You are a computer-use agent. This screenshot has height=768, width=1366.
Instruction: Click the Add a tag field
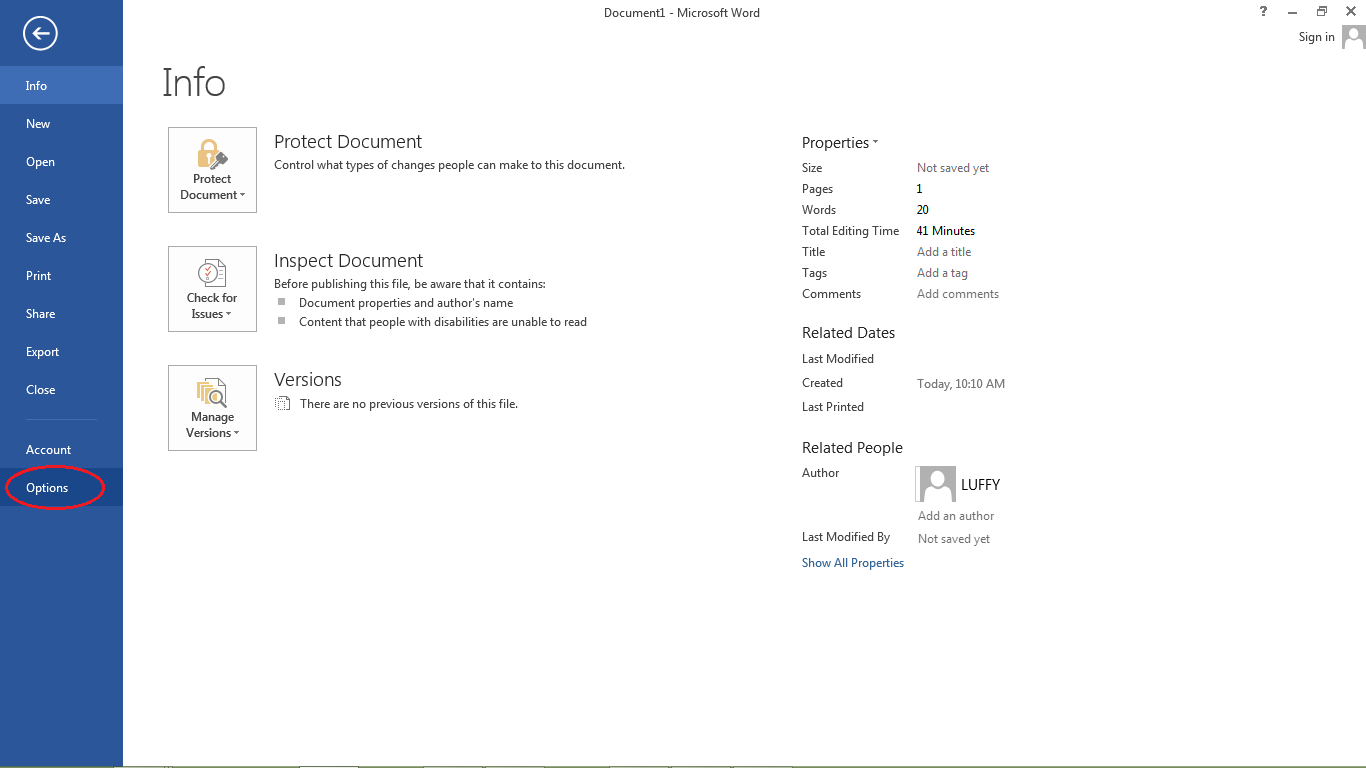tap(942, 273)
